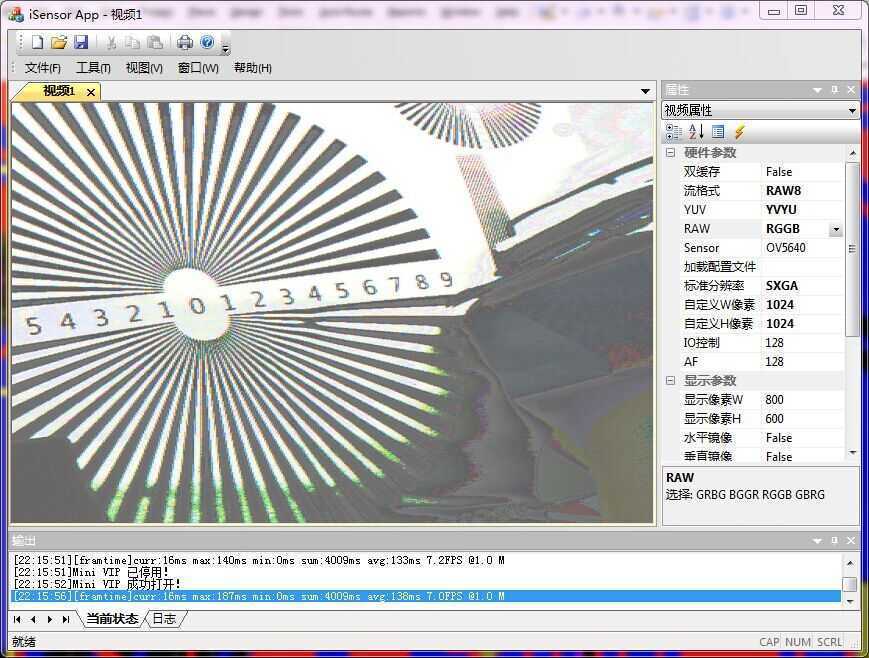This screenshot has height=658, width=869.
Task: Go to next output tab arrow
Action: (x=50, y=619)
